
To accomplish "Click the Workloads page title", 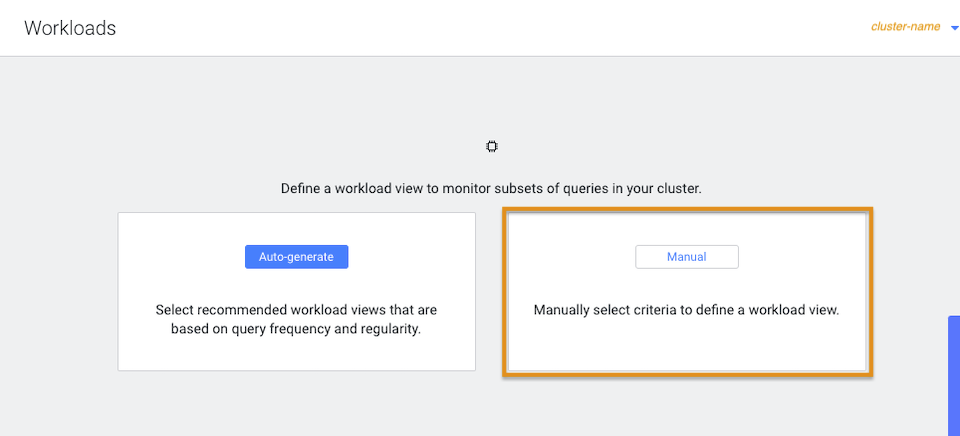I will click(x=70, y=28).
